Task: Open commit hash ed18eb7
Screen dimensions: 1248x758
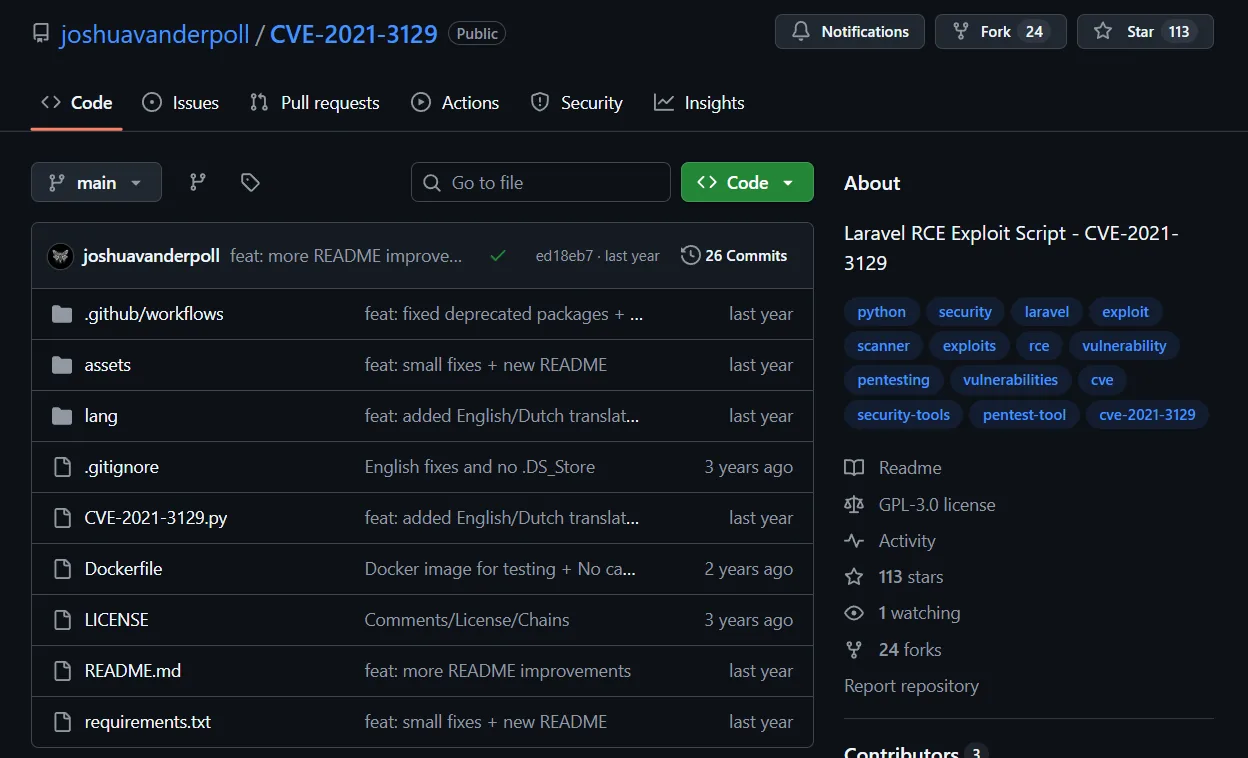Action: point(564,256)
